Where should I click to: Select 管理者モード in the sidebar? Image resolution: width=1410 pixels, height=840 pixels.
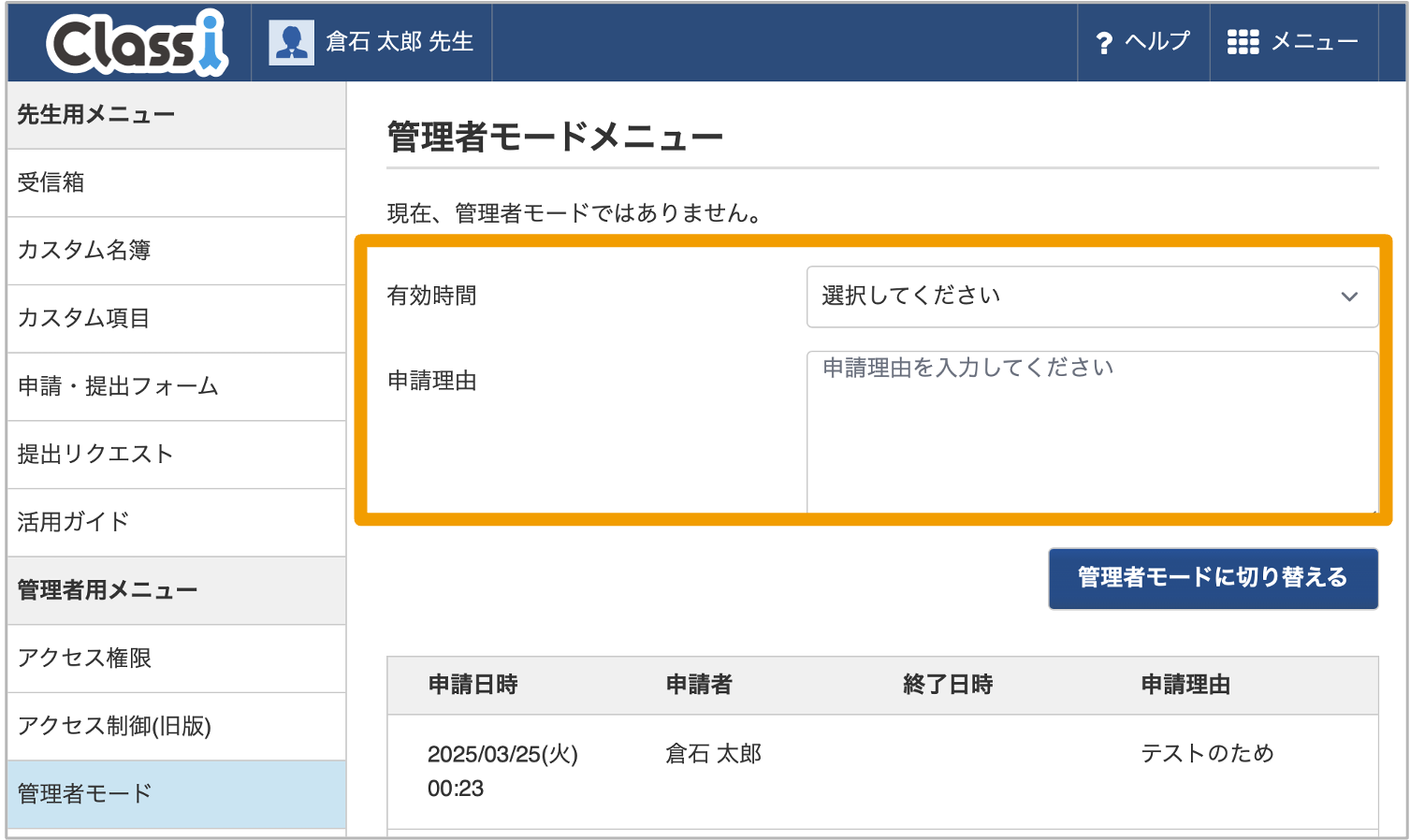[x=177, y=794]
